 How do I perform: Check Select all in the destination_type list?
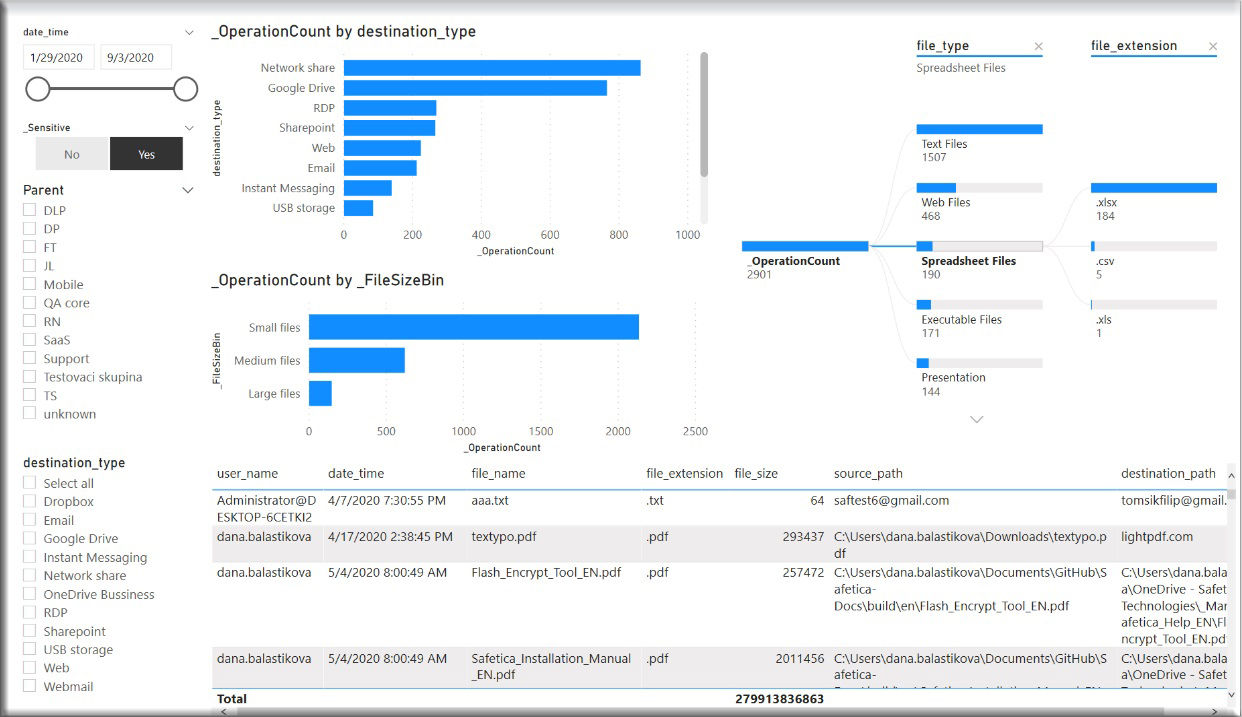(30, 483)
